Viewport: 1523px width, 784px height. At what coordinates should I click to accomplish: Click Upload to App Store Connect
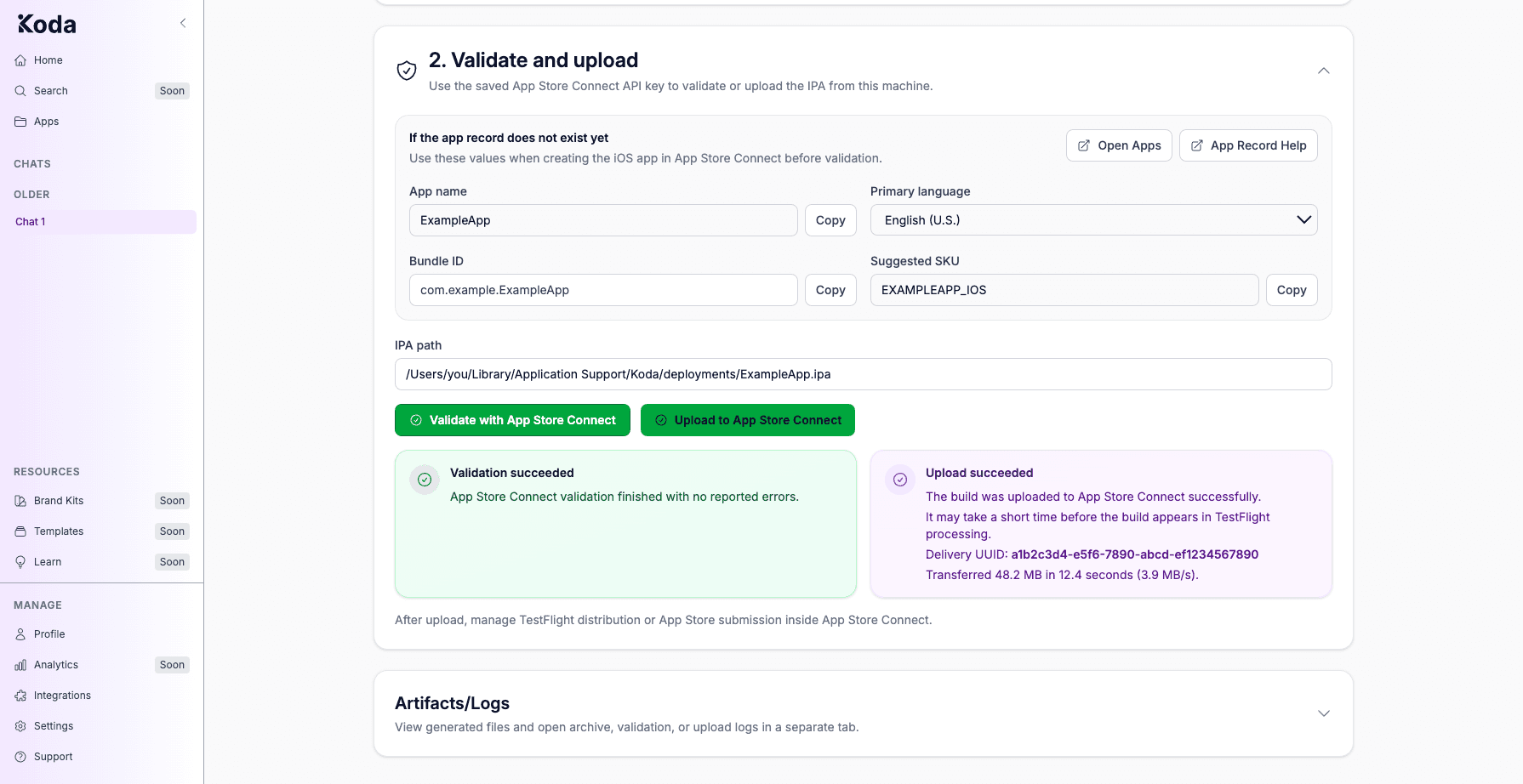(748, 420)
